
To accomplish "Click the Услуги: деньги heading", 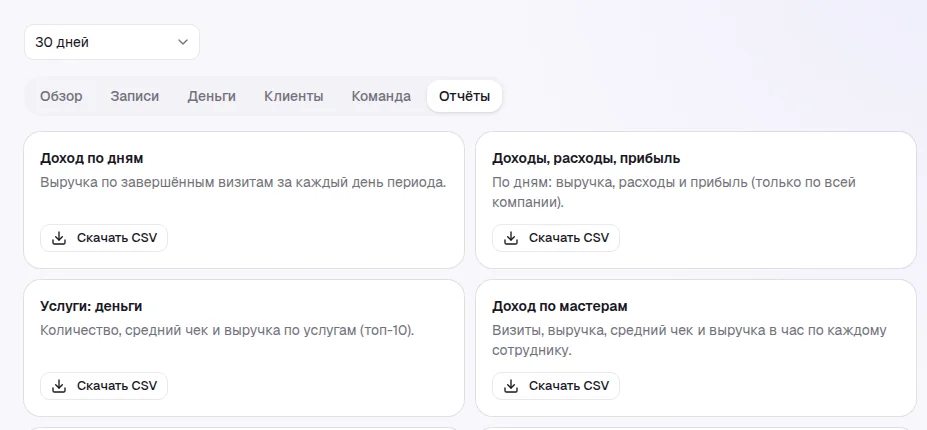I will coord(91,306).
